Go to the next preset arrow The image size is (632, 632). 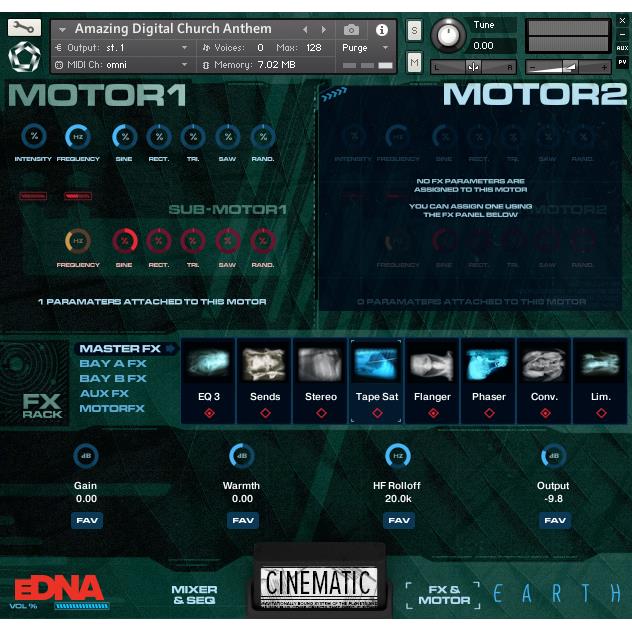pos(323,29)
